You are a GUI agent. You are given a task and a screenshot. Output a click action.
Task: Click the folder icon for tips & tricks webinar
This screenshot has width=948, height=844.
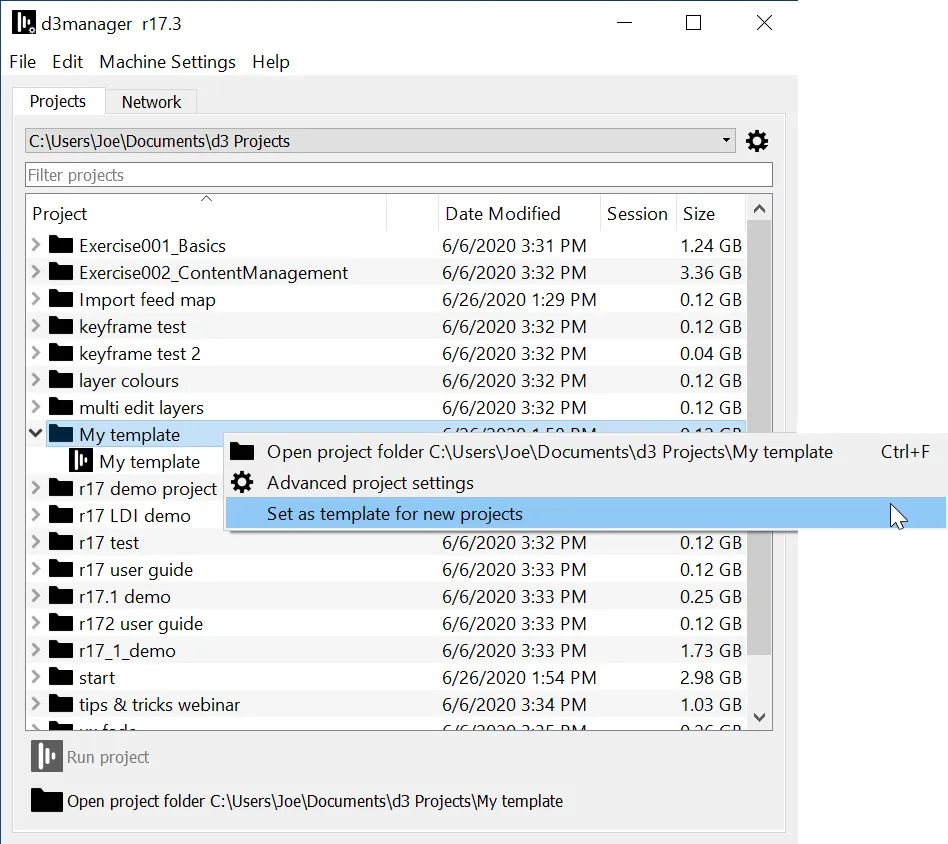(x=61, y=704)
